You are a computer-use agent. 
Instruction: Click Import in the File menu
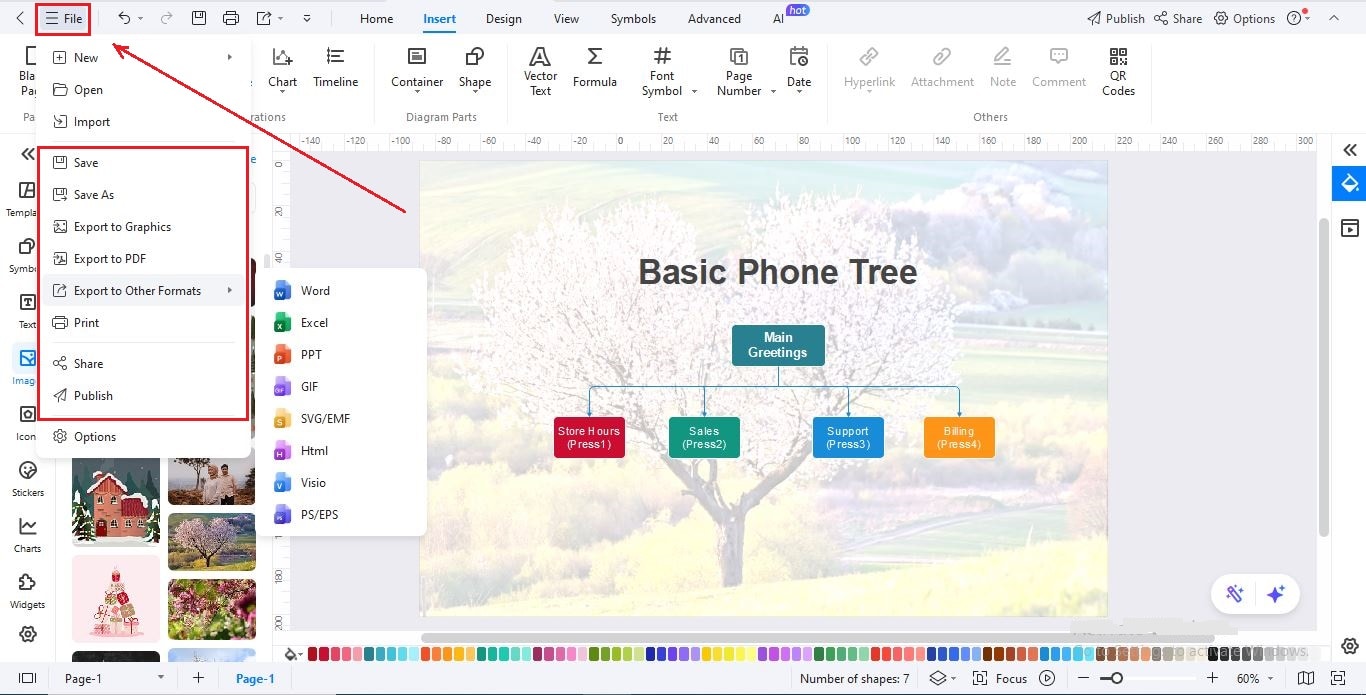143,121
